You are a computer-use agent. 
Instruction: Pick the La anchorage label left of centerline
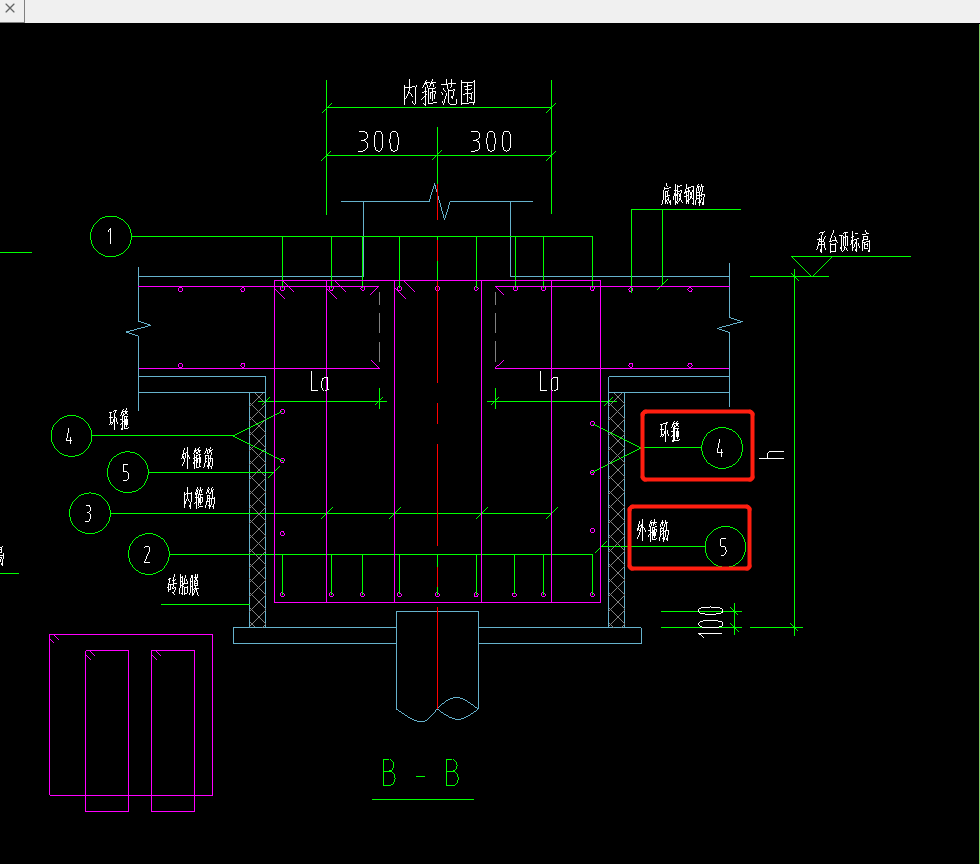319,381
